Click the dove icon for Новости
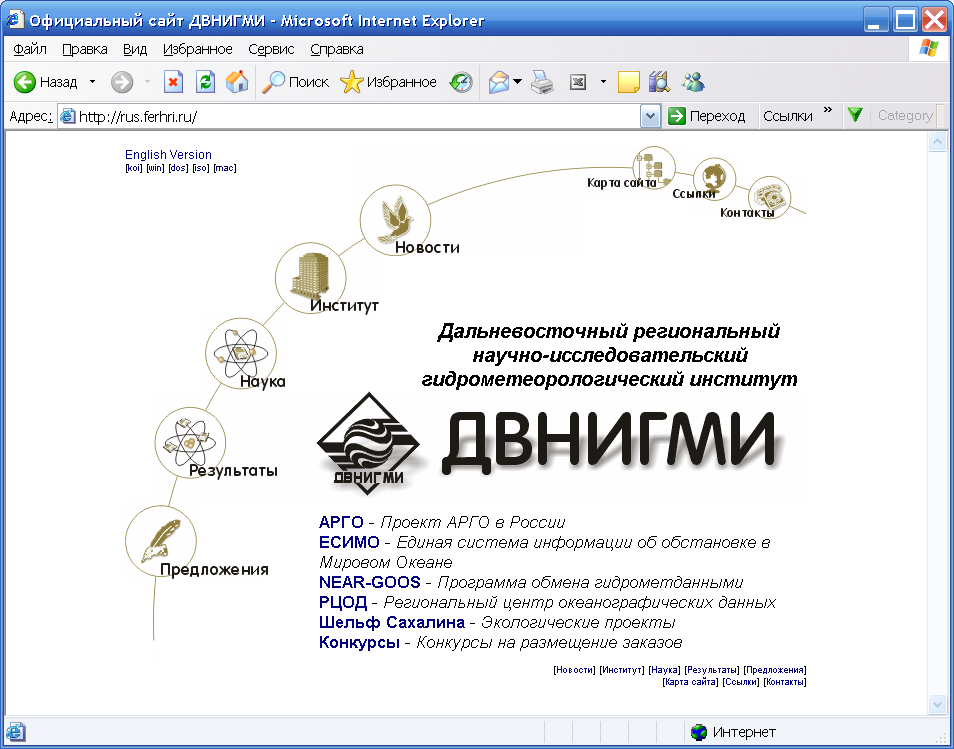The height and width of the screenshot is (749, 954). point(395,220)
